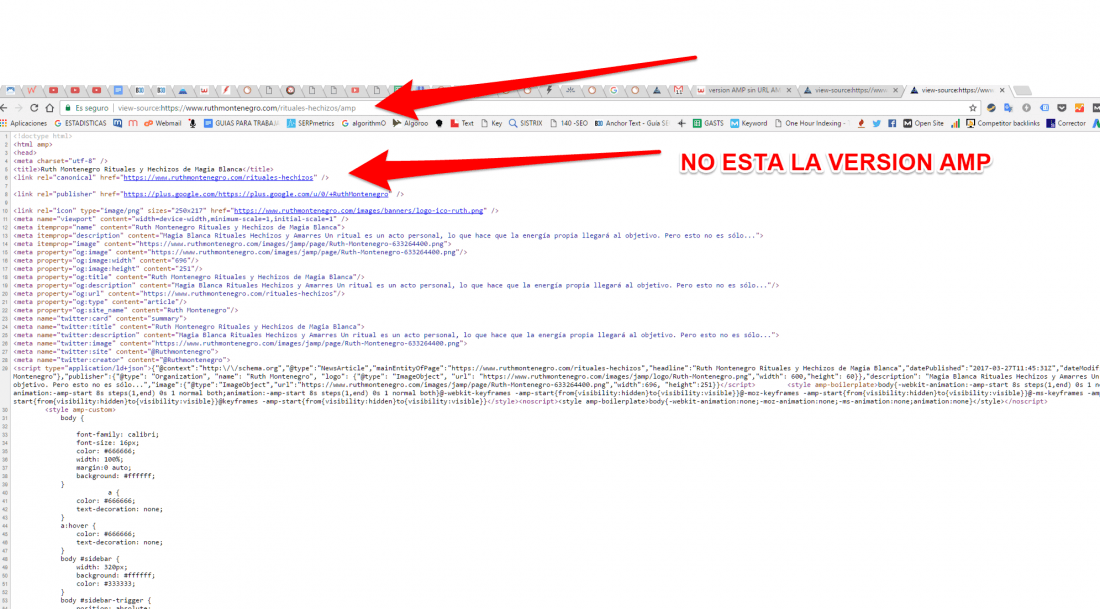Switch to the red 'W' tab
The height and width of the screenshot is (609, 1100).
32,90
